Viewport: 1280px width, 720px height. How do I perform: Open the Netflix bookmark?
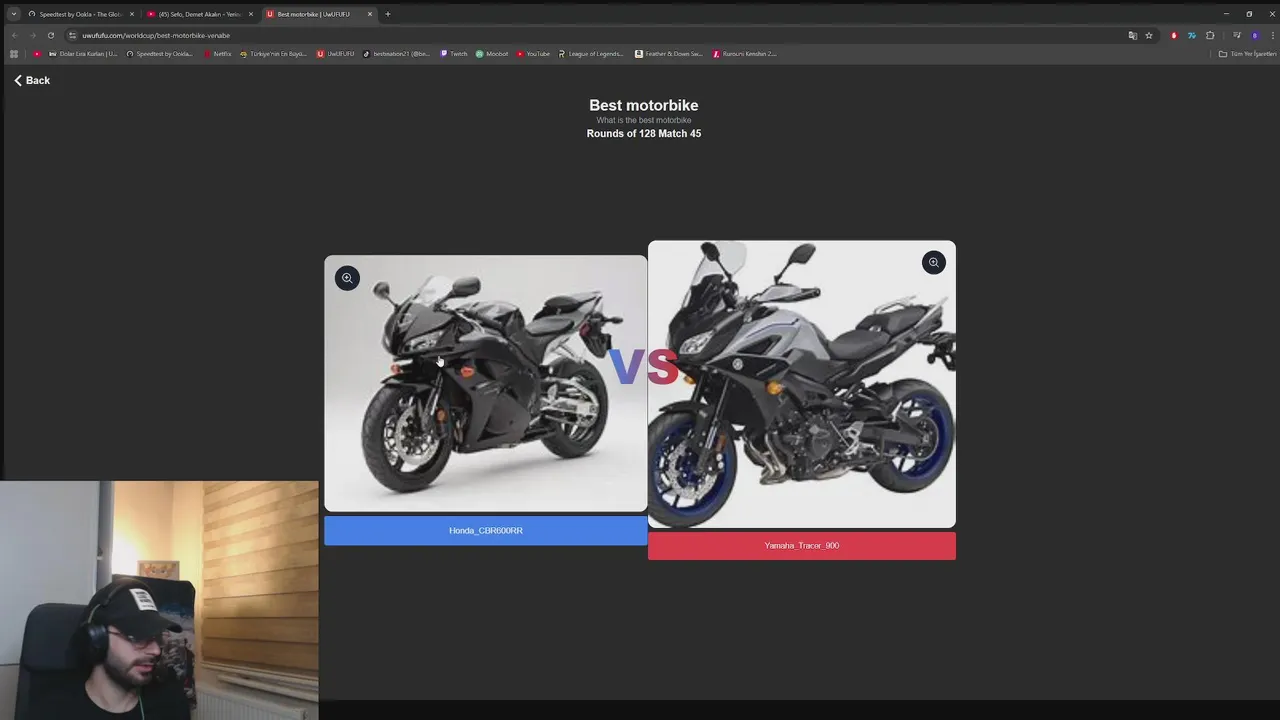(x=217, y=54)
